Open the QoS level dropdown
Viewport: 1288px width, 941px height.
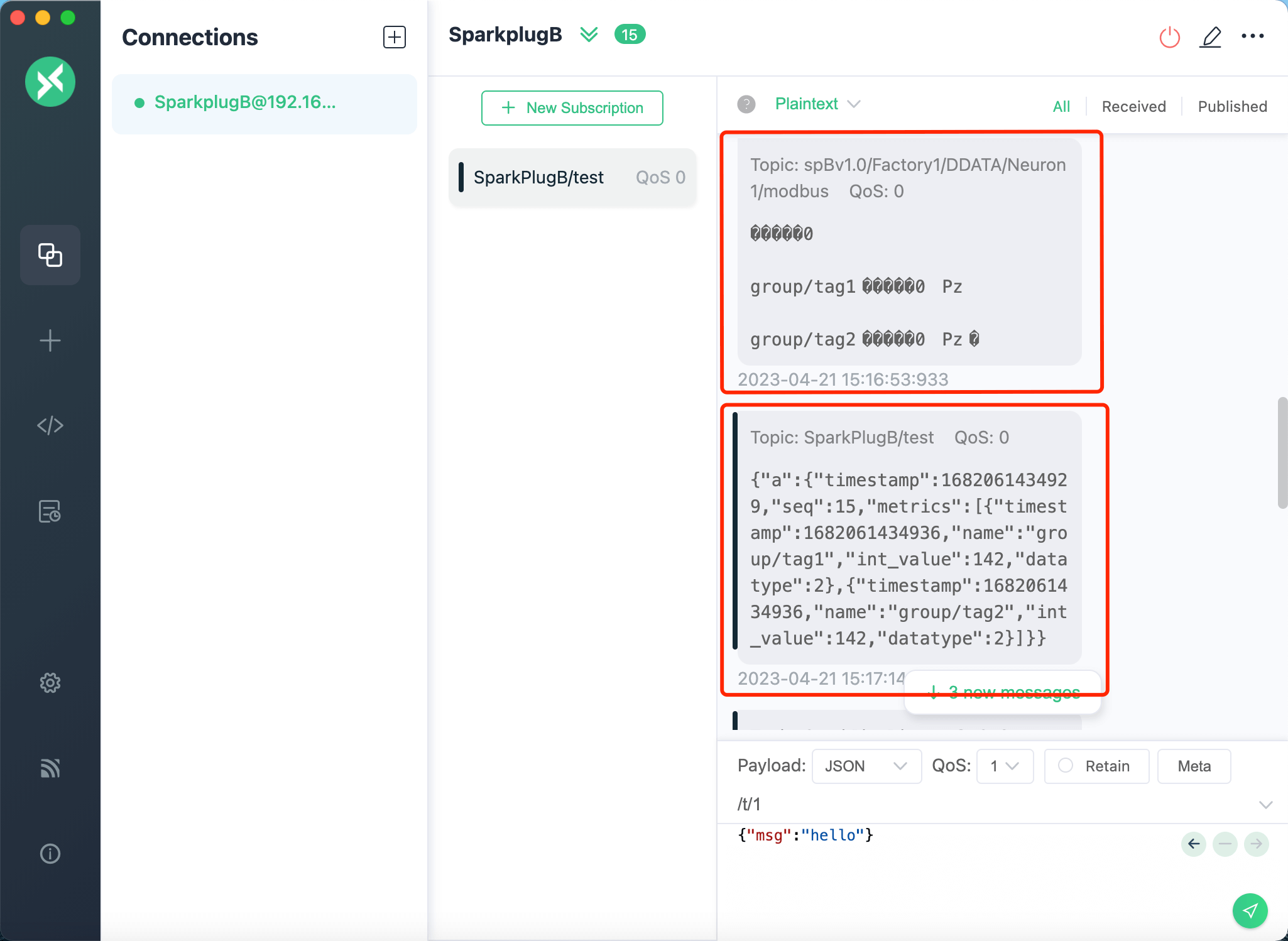coord(1004,766)
